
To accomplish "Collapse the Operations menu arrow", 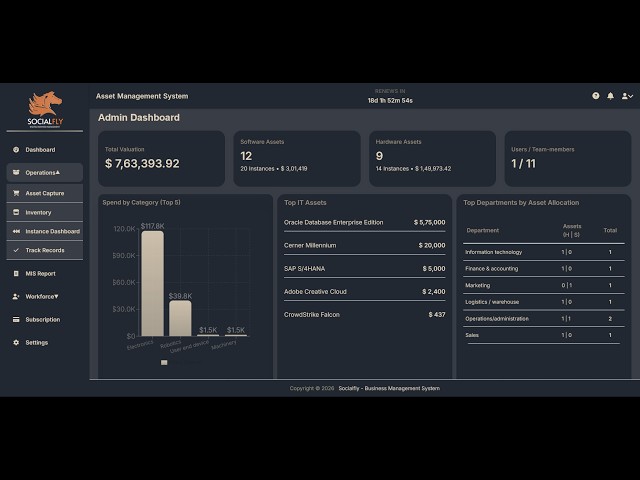I will [58, 172].
